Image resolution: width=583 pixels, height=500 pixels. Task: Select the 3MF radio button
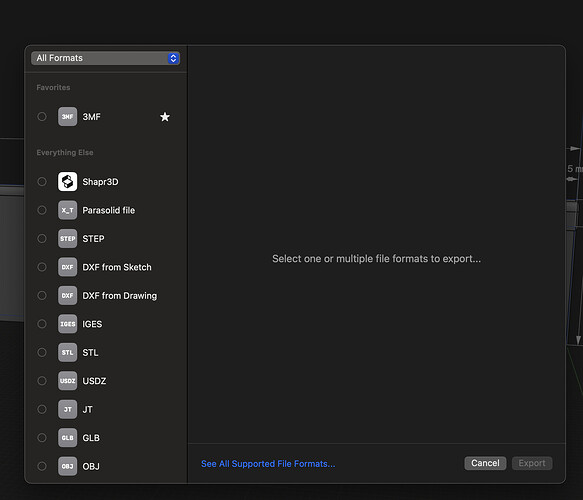(x=42, y=117)
